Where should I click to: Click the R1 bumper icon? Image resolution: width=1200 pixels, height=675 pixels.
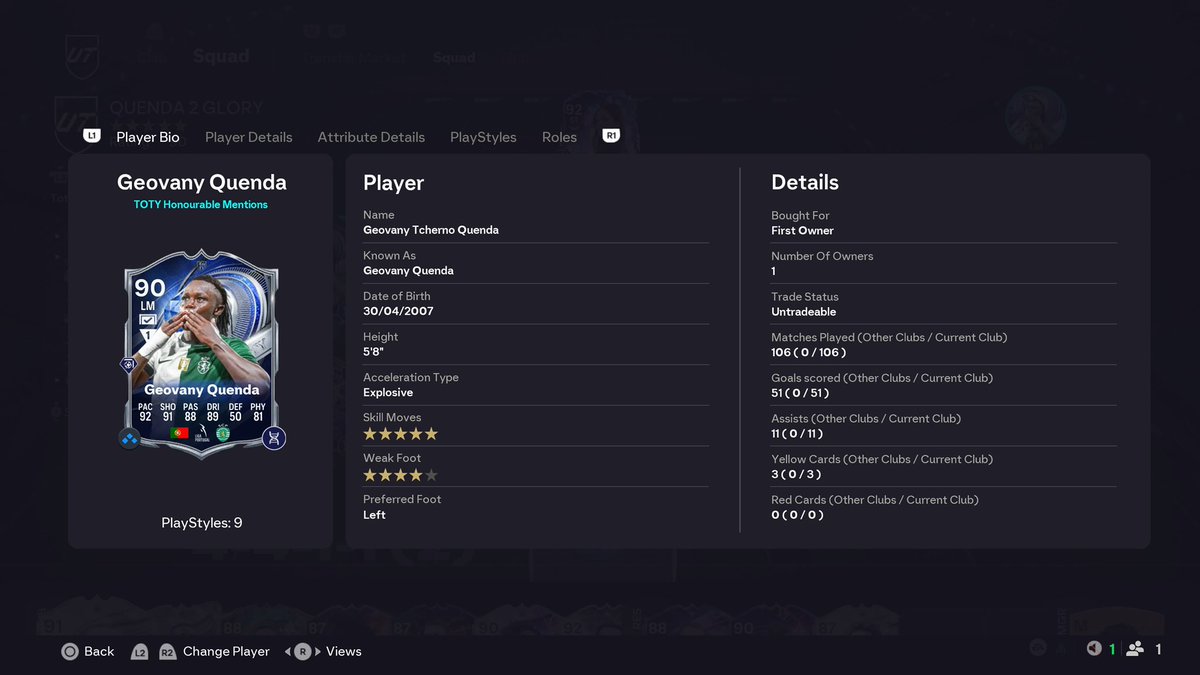pyautogui.click(x=611, y=135)
